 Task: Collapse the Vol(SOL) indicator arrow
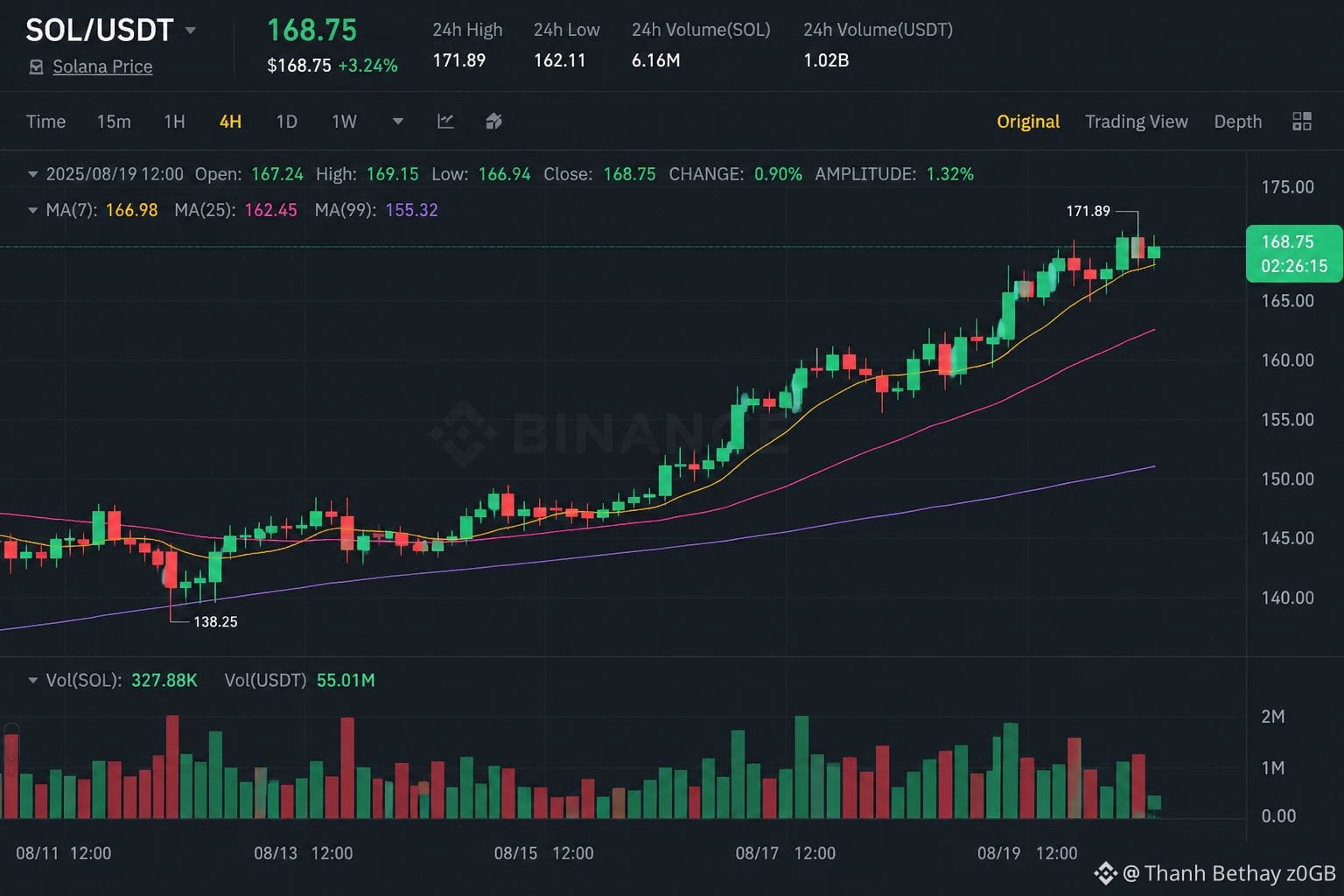click(32, 680)
